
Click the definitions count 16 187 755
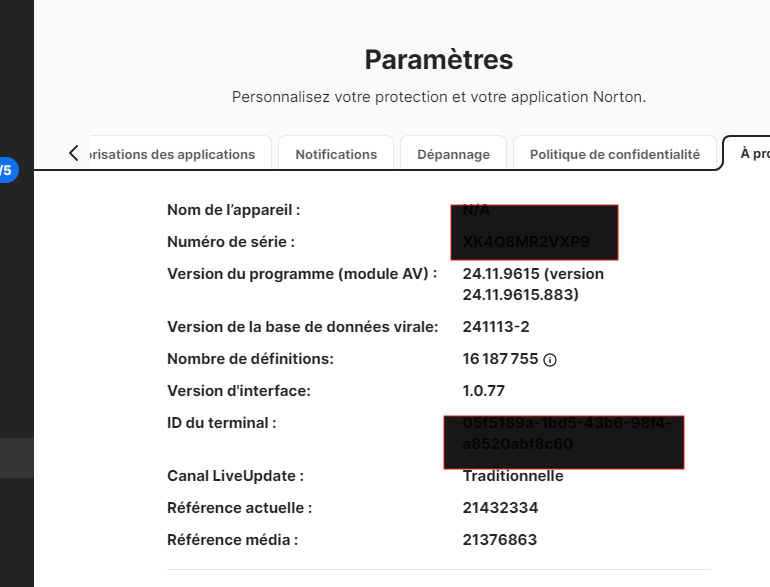(x=500, y=359)
